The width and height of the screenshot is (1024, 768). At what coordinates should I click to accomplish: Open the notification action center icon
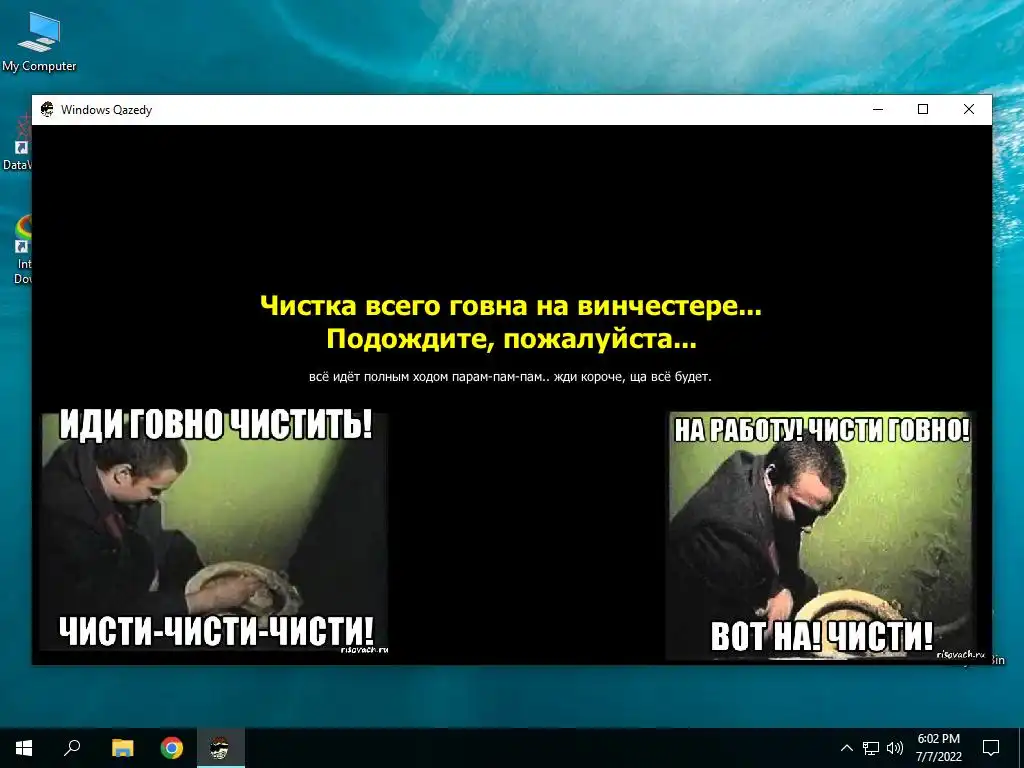[991, 748]
